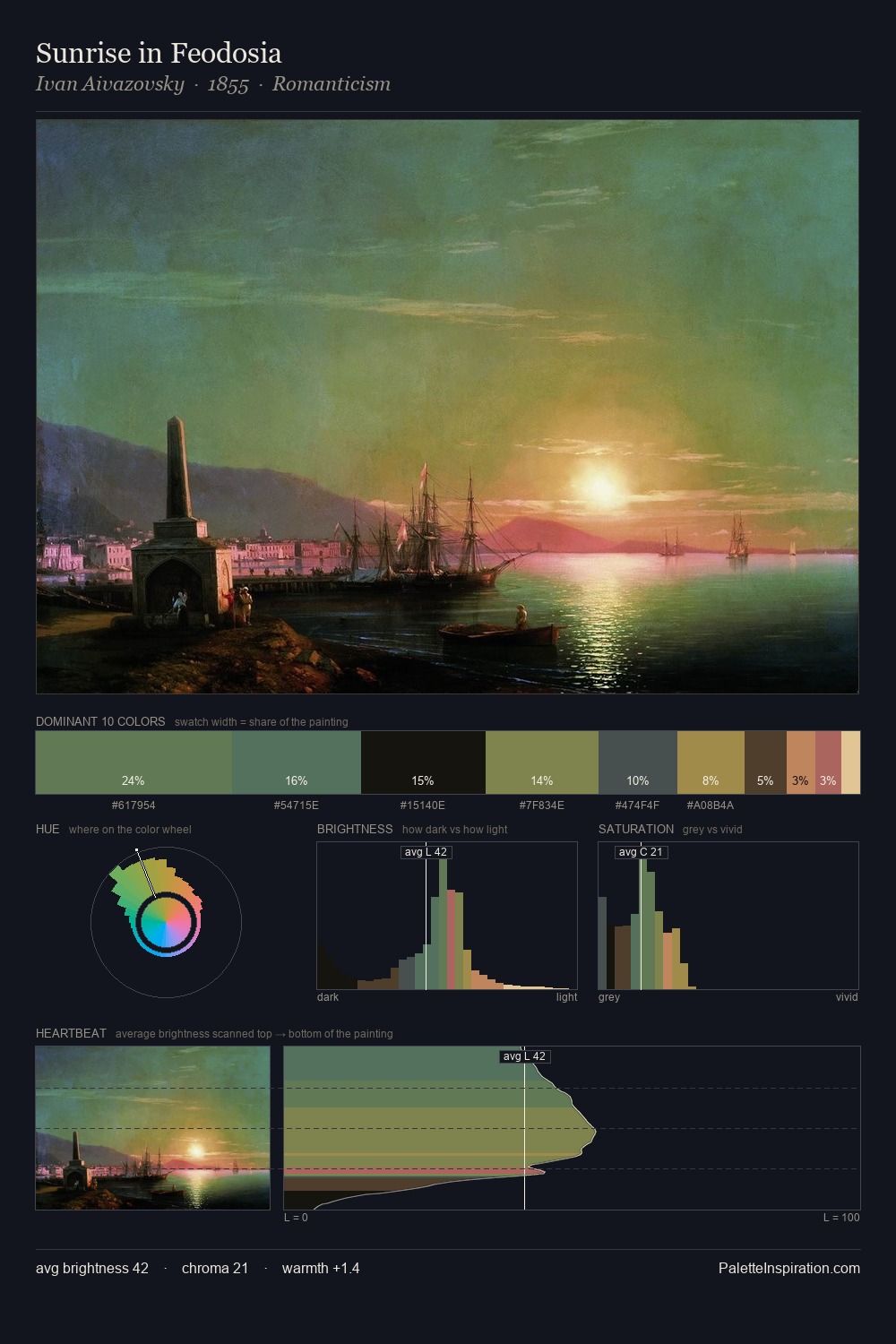The image size is (896, 1344).
Task: Click the year 1855
Action: [x=228, y=84]
